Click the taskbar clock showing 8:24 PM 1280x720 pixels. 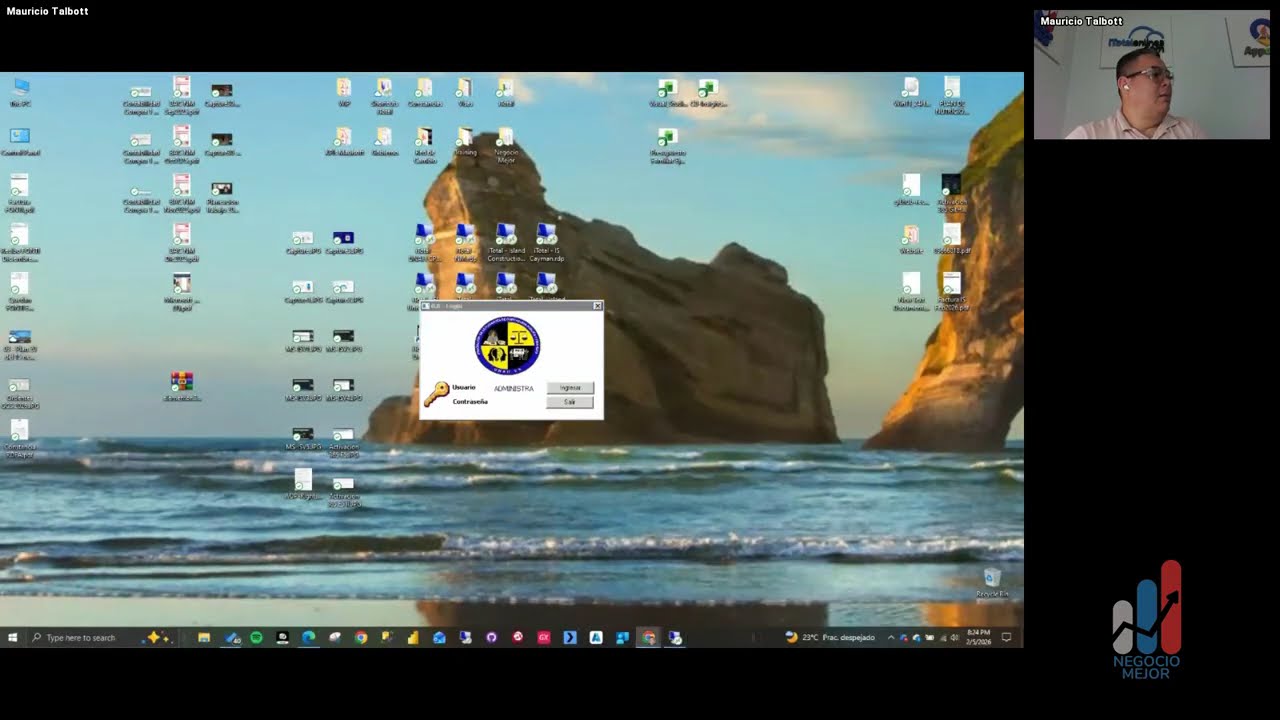pos(978,637)
